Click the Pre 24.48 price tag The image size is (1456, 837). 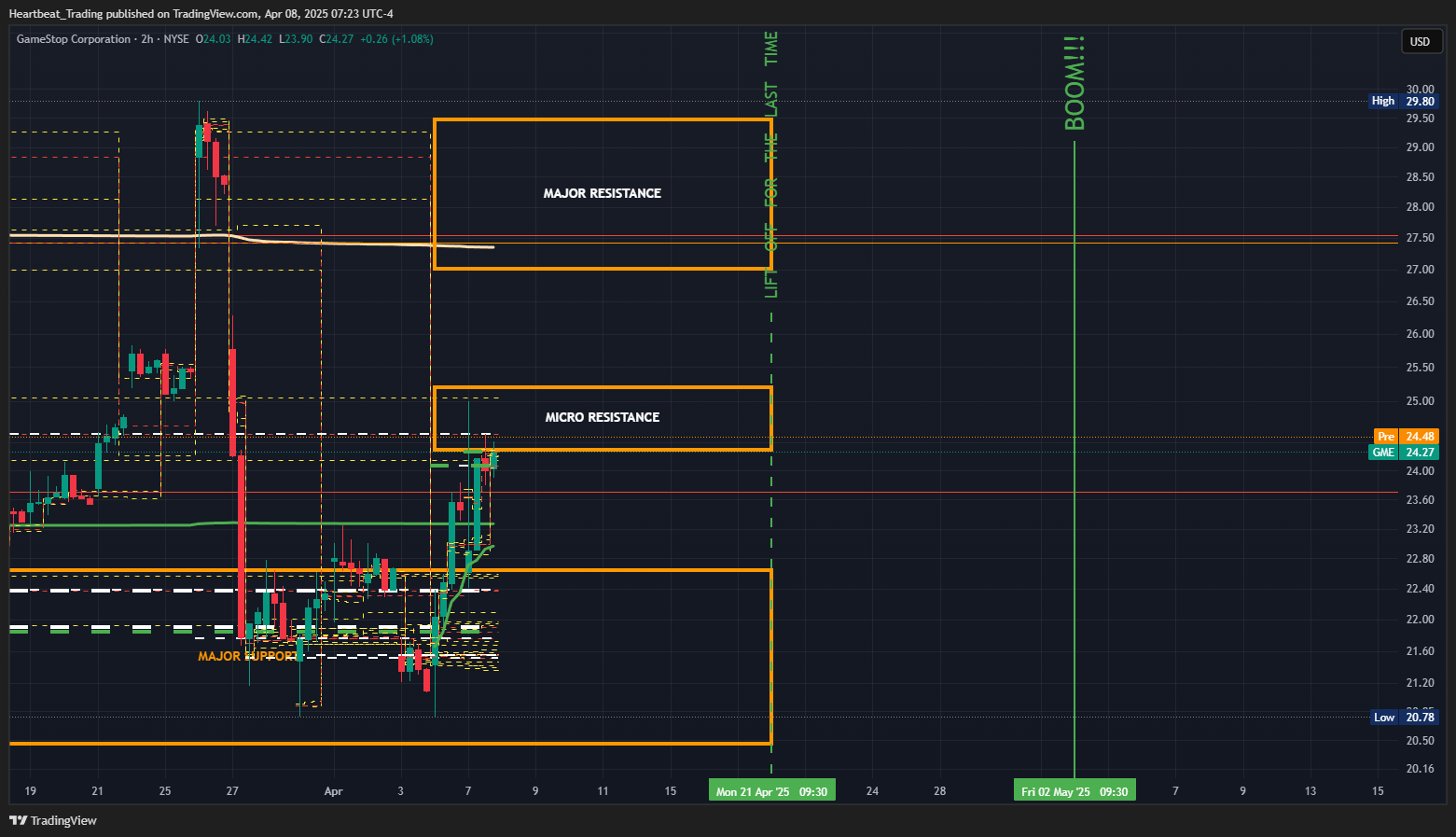click(x=1406, y=436)
